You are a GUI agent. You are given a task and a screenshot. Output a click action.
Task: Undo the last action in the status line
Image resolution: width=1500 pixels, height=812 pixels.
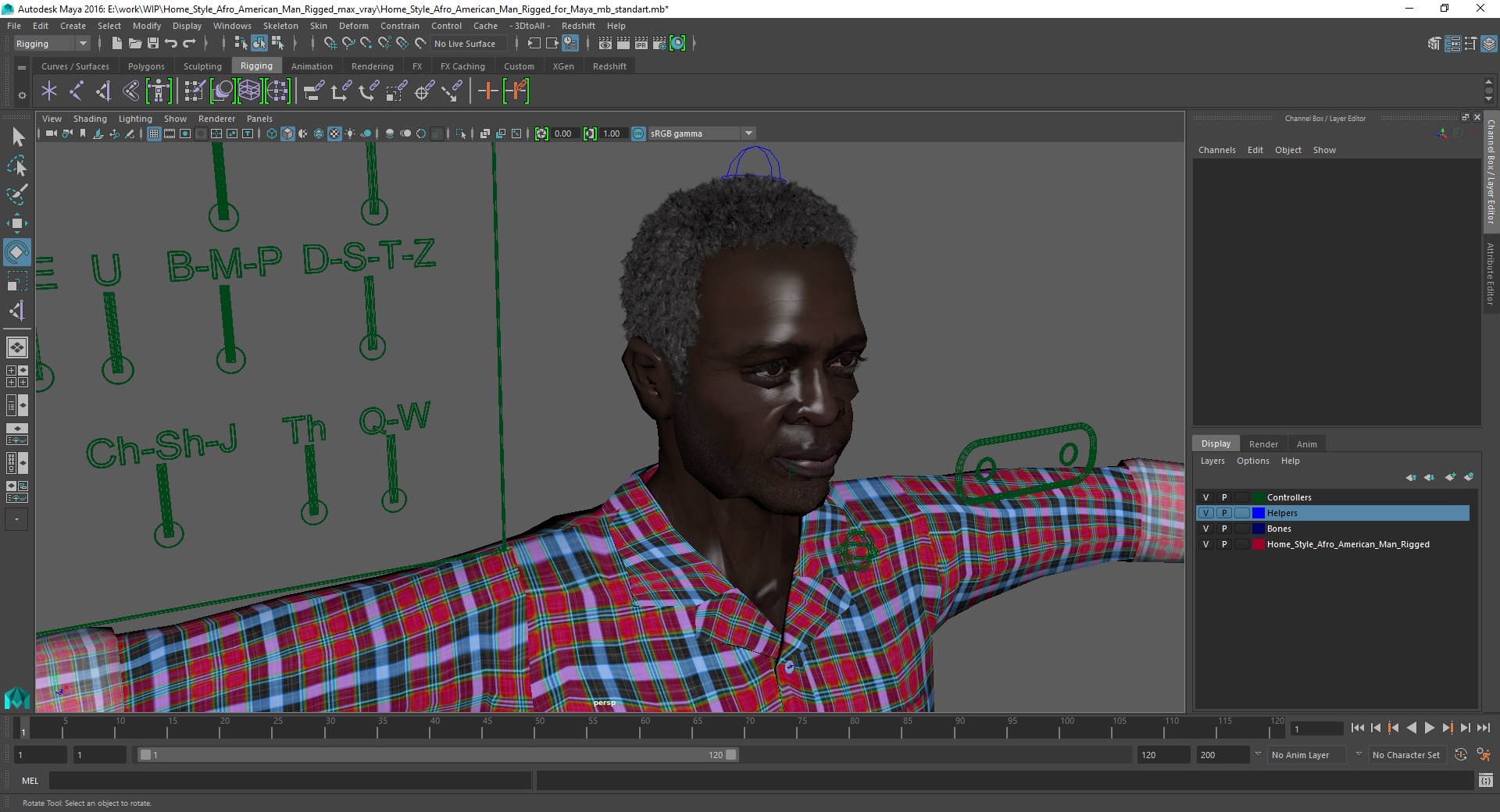170,44
